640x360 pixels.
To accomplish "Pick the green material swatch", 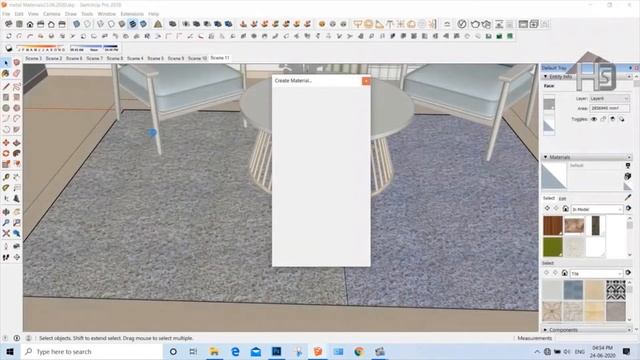I will pos(553,247).
